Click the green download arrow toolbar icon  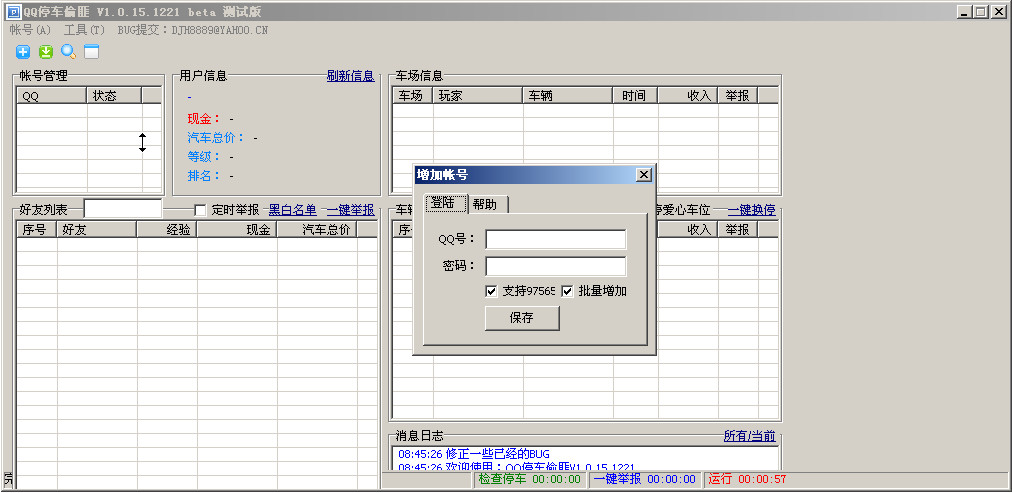pyautogui.click(x=45, y=52)
